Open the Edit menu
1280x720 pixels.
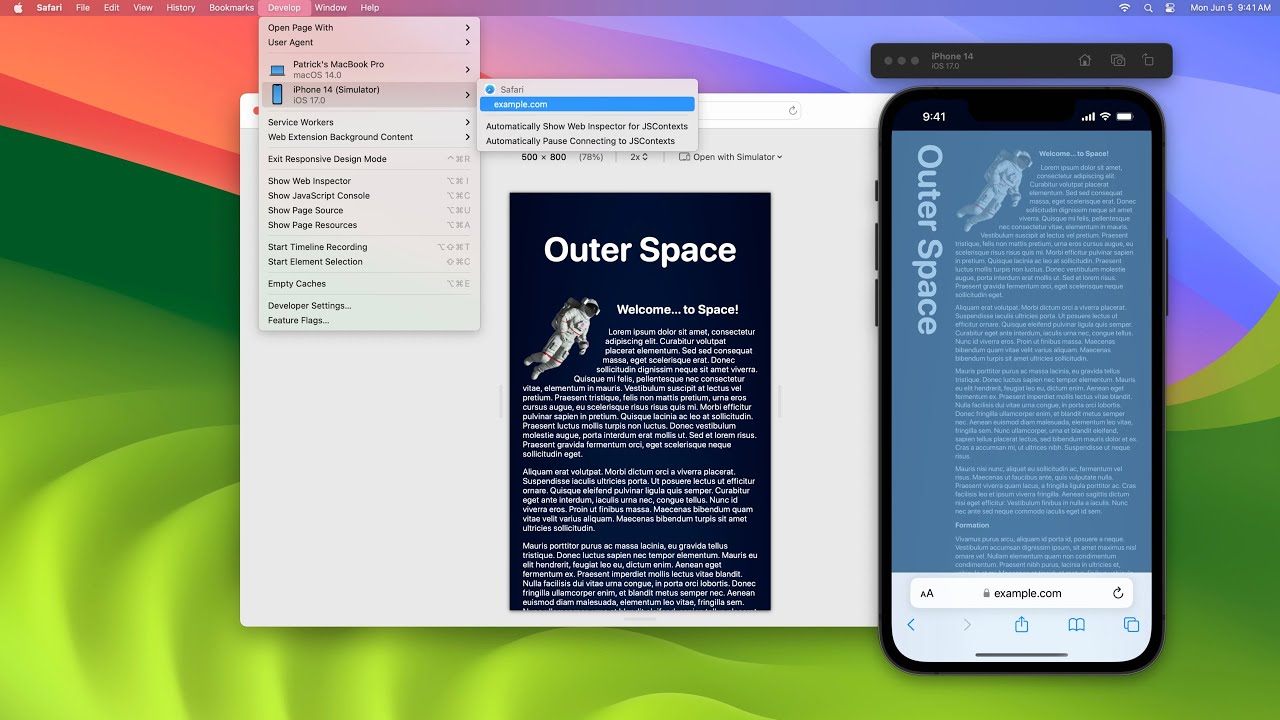coord(112,7)
